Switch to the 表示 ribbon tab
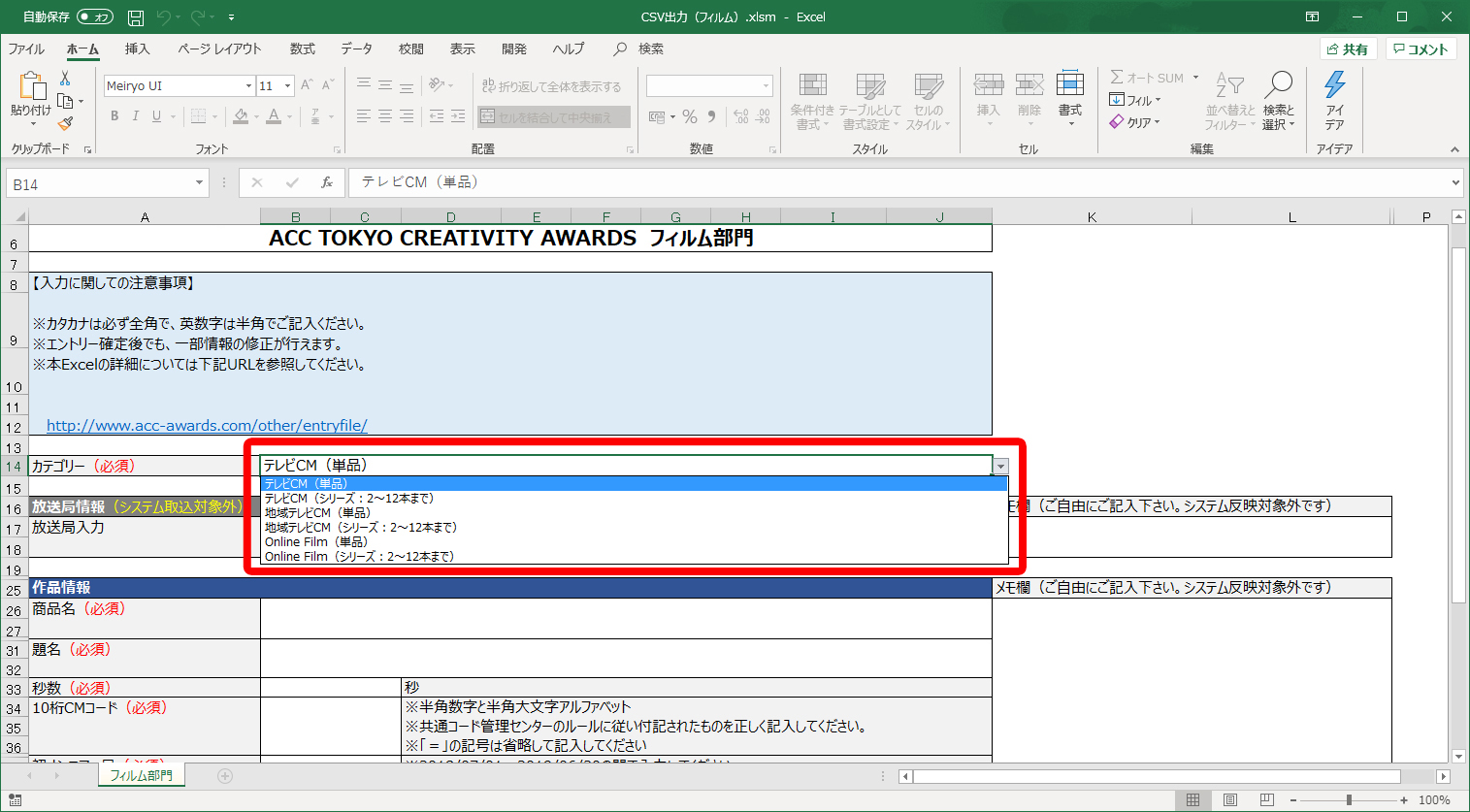1470x812 pixels. [462, 49]
